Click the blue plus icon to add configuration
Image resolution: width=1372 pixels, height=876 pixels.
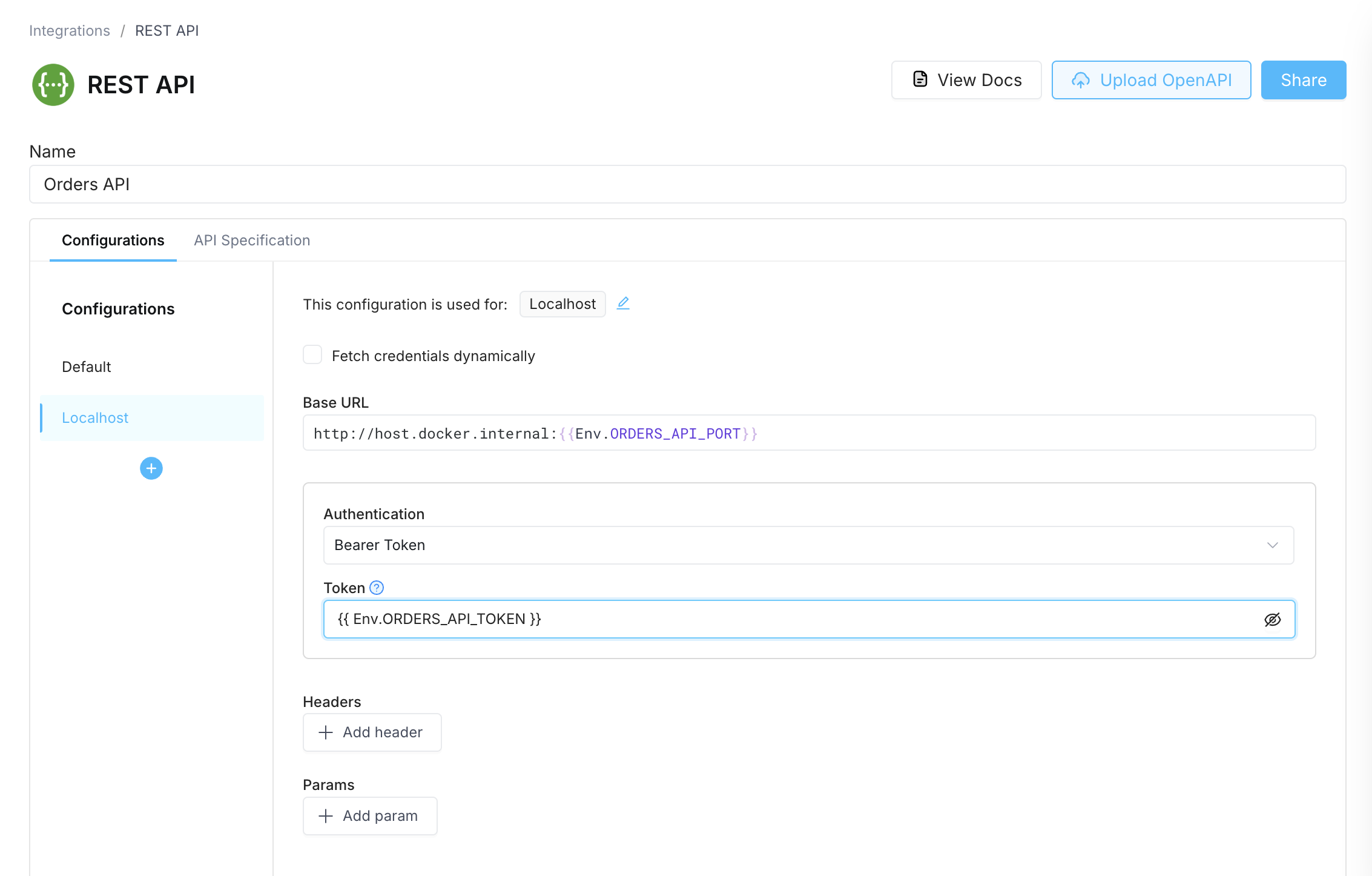tap(151, 468)
